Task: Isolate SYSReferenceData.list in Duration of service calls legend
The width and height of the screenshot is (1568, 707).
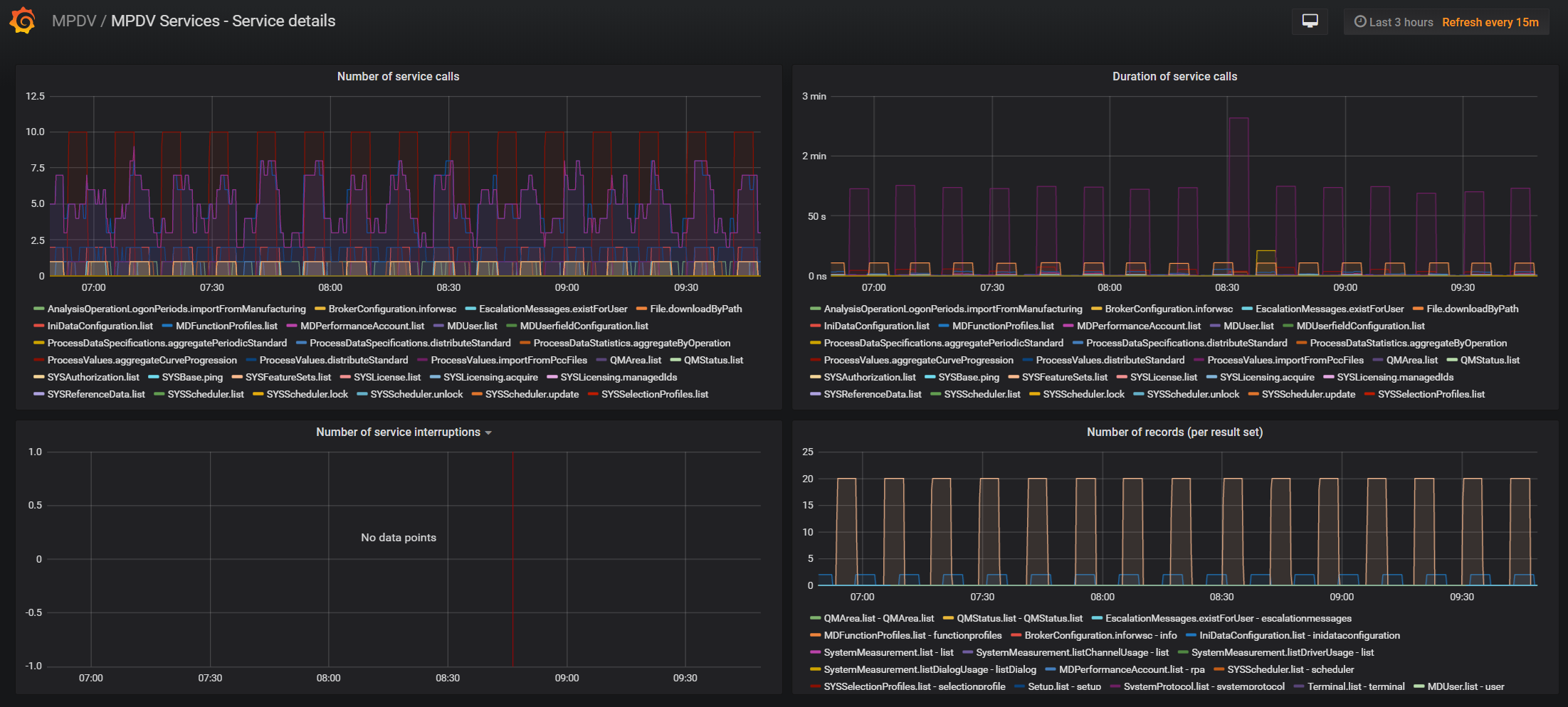Action: tap(873, 394)
